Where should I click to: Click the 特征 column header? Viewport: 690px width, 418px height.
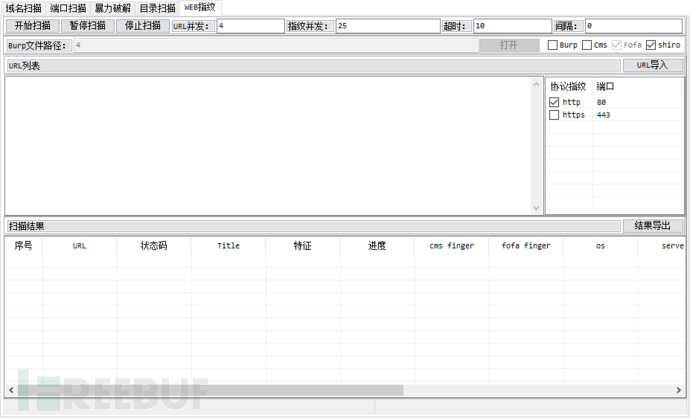(x=302, y=246)
